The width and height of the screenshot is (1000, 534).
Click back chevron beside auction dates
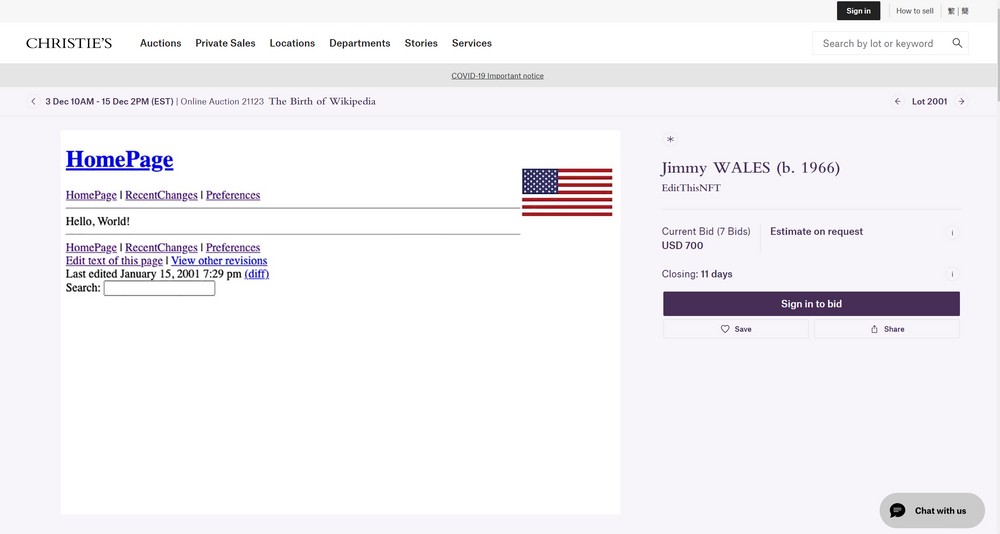pos(34,101)
